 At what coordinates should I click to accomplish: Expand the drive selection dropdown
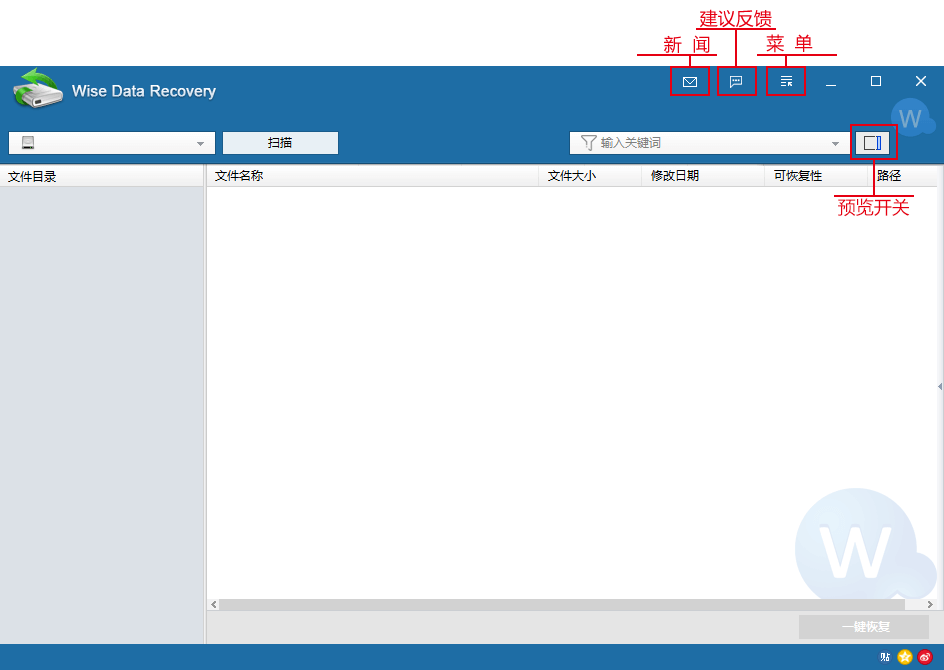click(x=200, y=144)
